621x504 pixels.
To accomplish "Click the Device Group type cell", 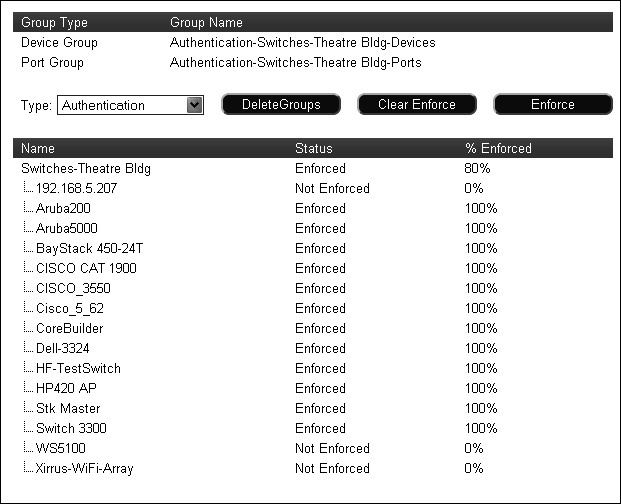I will click(59, 42).
